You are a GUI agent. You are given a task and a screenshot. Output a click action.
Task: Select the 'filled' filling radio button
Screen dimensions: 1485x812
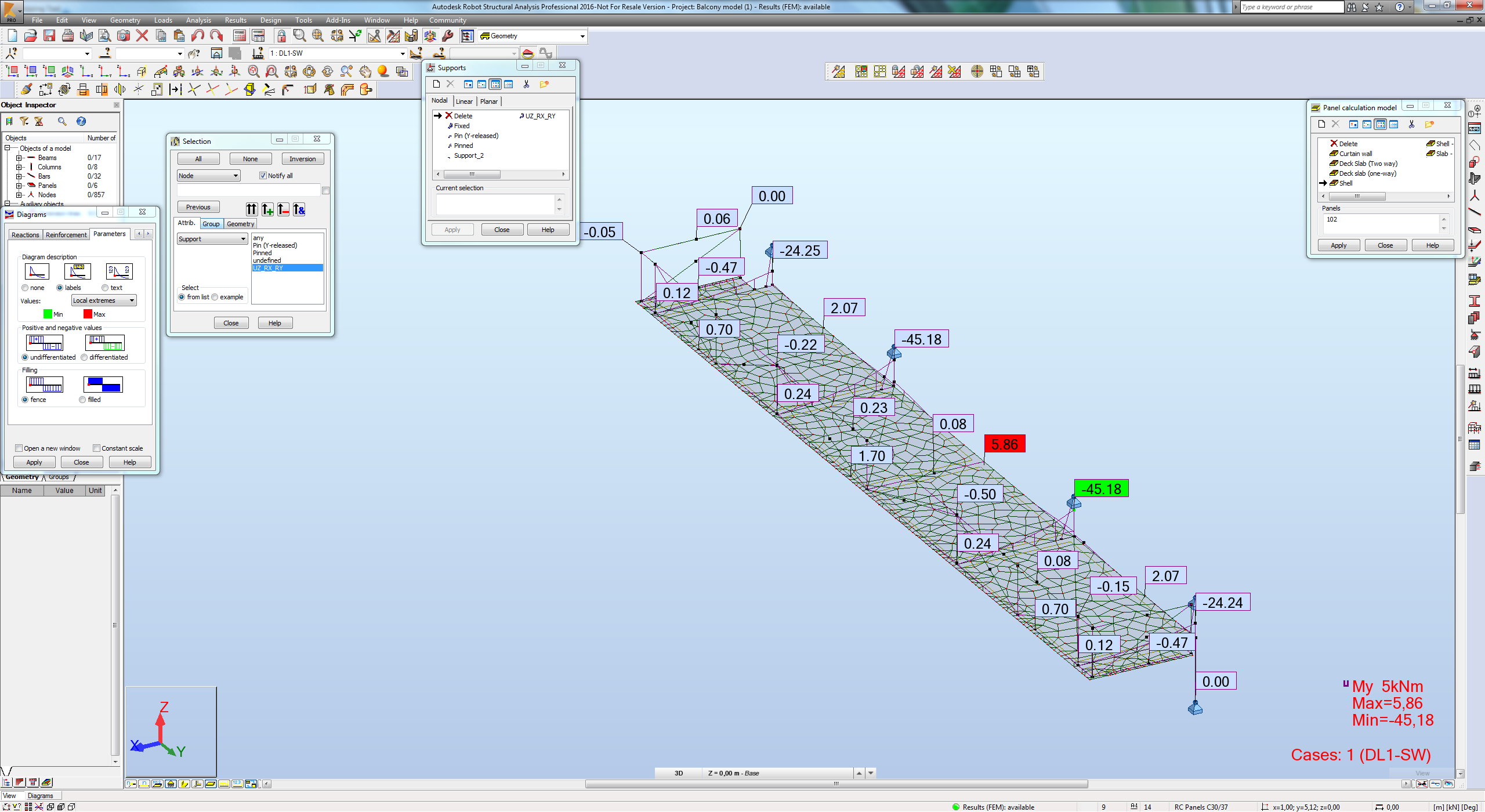(x=82, y=400)
